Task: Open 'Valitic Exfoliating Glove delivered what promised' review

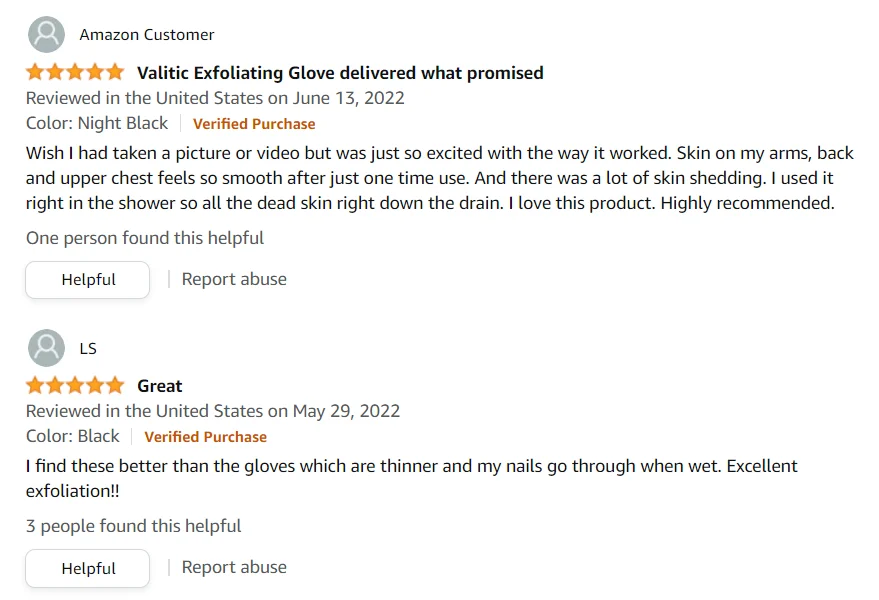Action: click(340, 72)
